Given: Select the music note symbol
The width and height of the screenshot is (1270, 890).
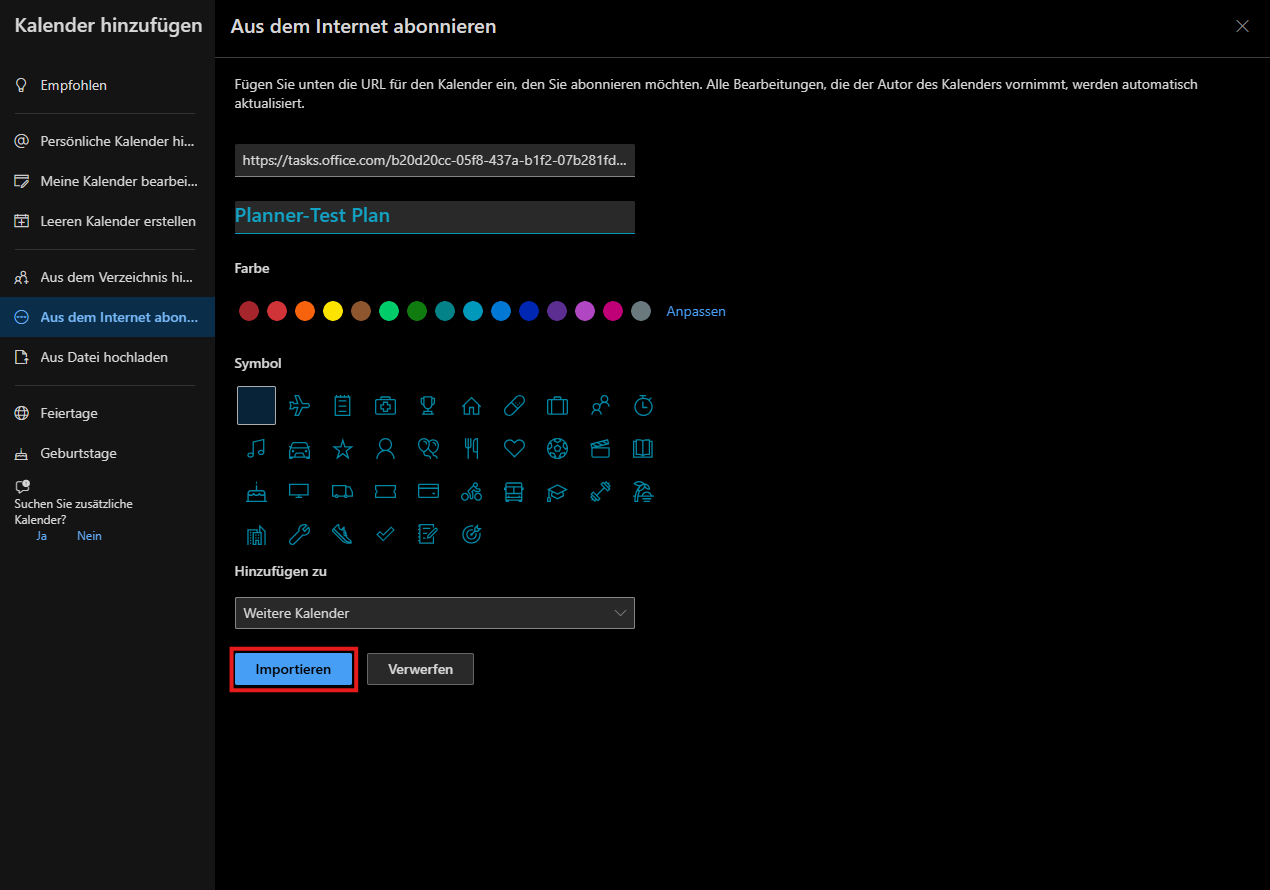Looking at the screenshot, I should click(x=256, y=448).
